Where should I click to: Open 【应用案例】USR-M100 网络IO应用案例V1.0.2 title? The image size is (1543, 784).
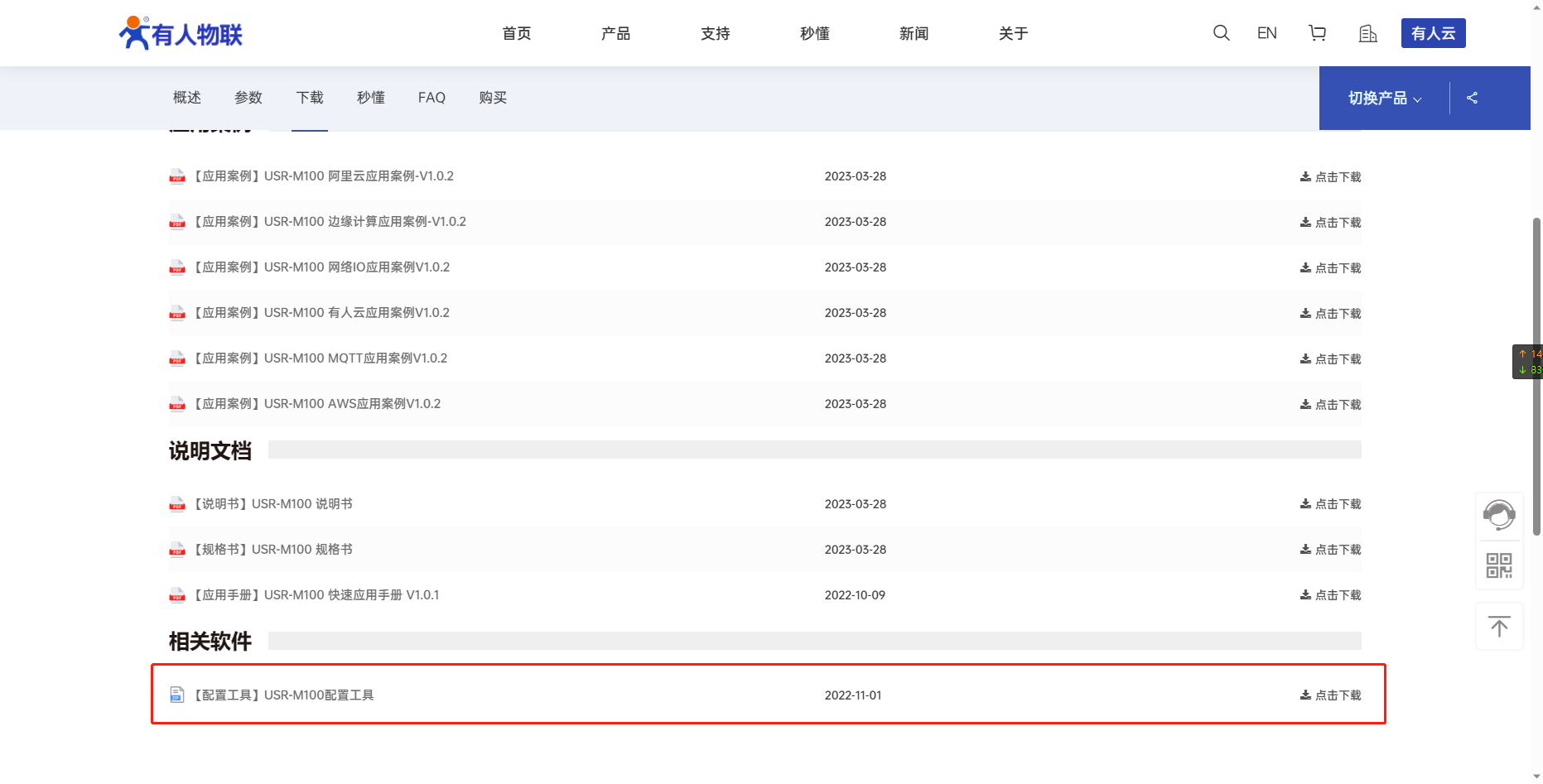(321, 267)
